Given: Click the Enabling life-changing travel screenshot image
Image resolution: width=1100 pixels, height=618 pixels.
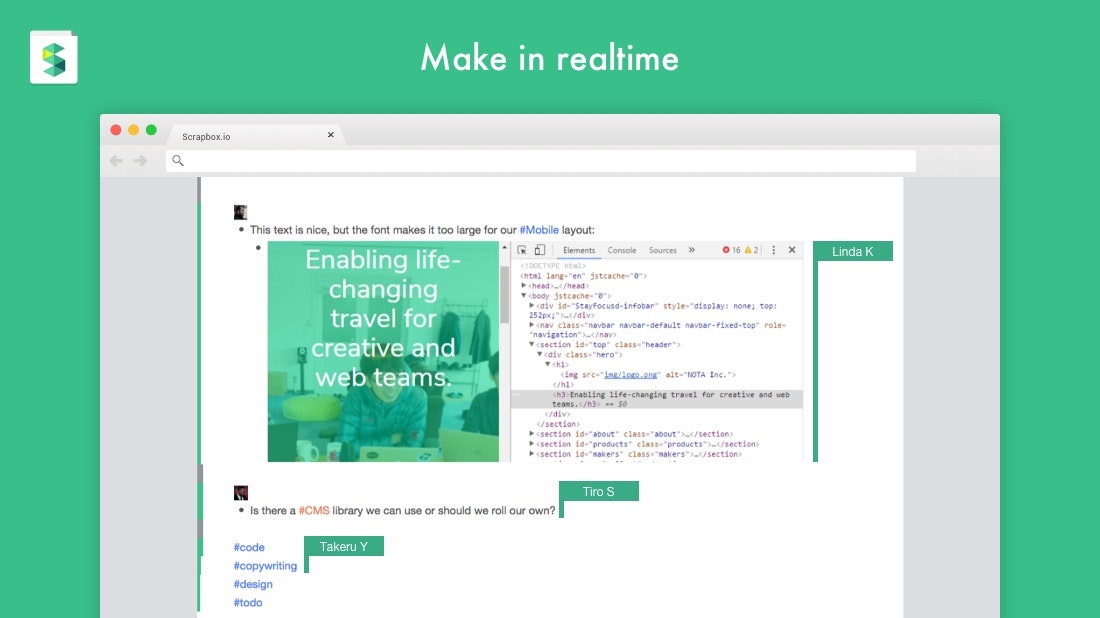Looking at the screenshot, I should pyautogui.click(x=383, y=351).
